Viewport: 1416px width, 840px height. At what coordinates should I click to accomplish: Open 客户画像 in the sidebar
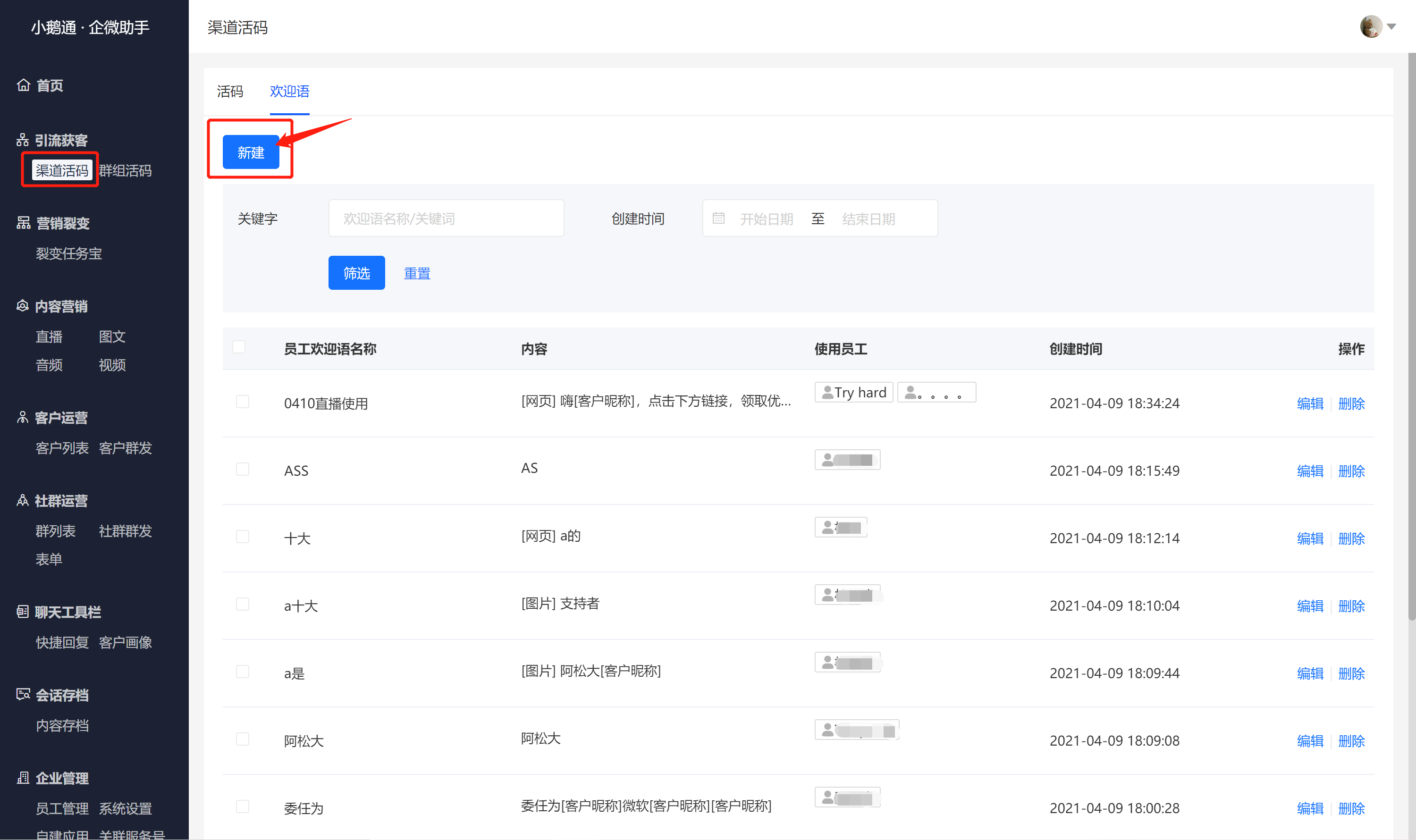point(125,642)
